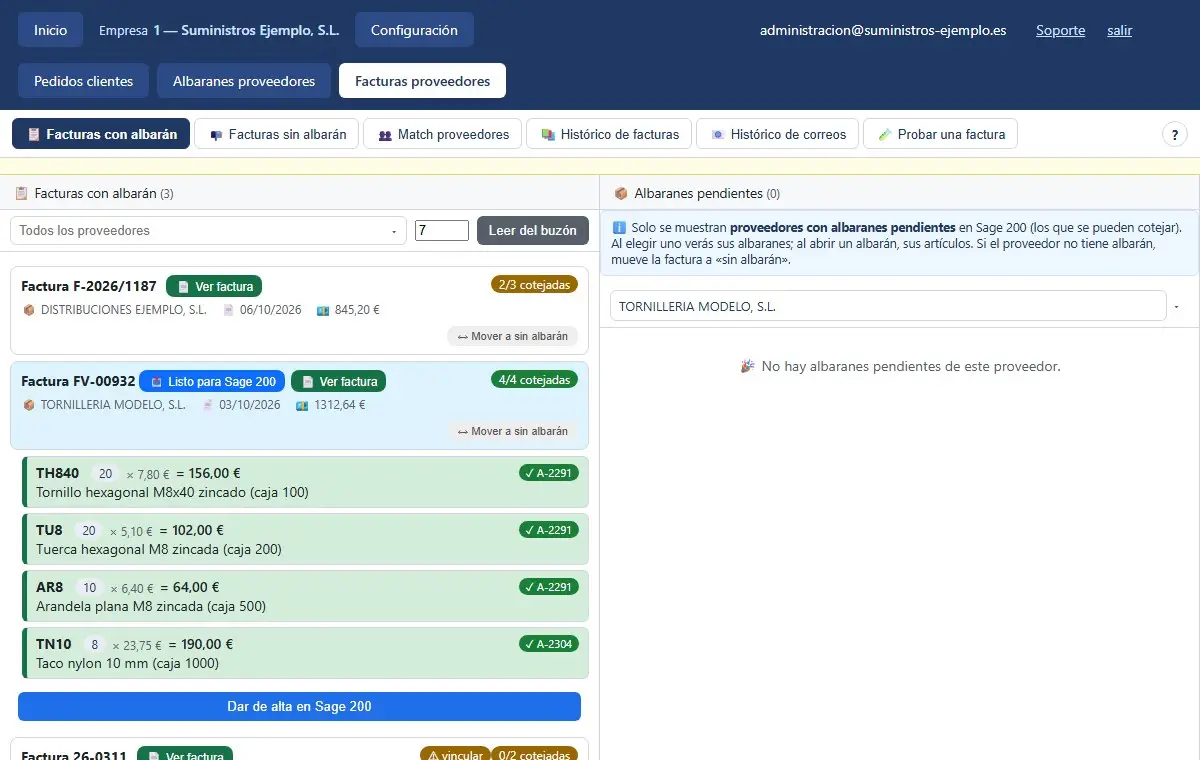Click the Factura FV-00932 title
Viewport: 1200px width, 760px height.
pyautogui.click(x=78, y=381)
